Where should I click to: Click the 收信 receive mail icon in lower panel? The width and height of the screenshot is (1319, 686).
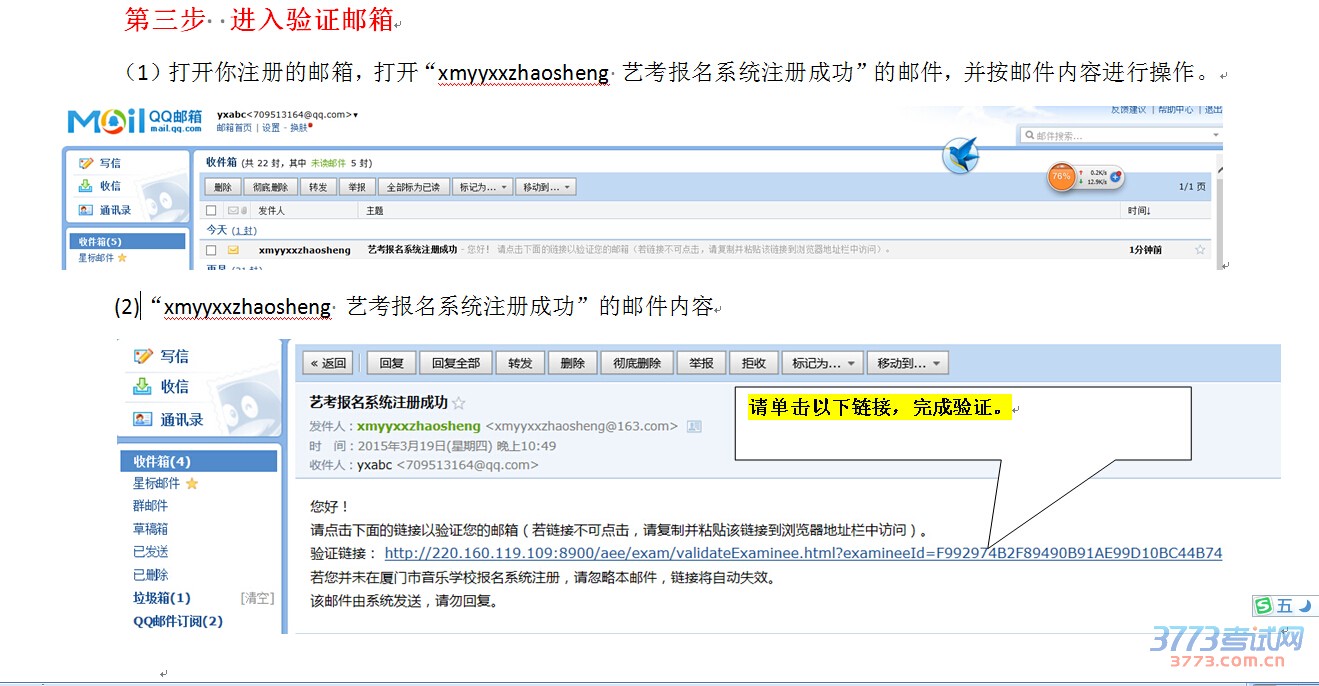(143, 387)
